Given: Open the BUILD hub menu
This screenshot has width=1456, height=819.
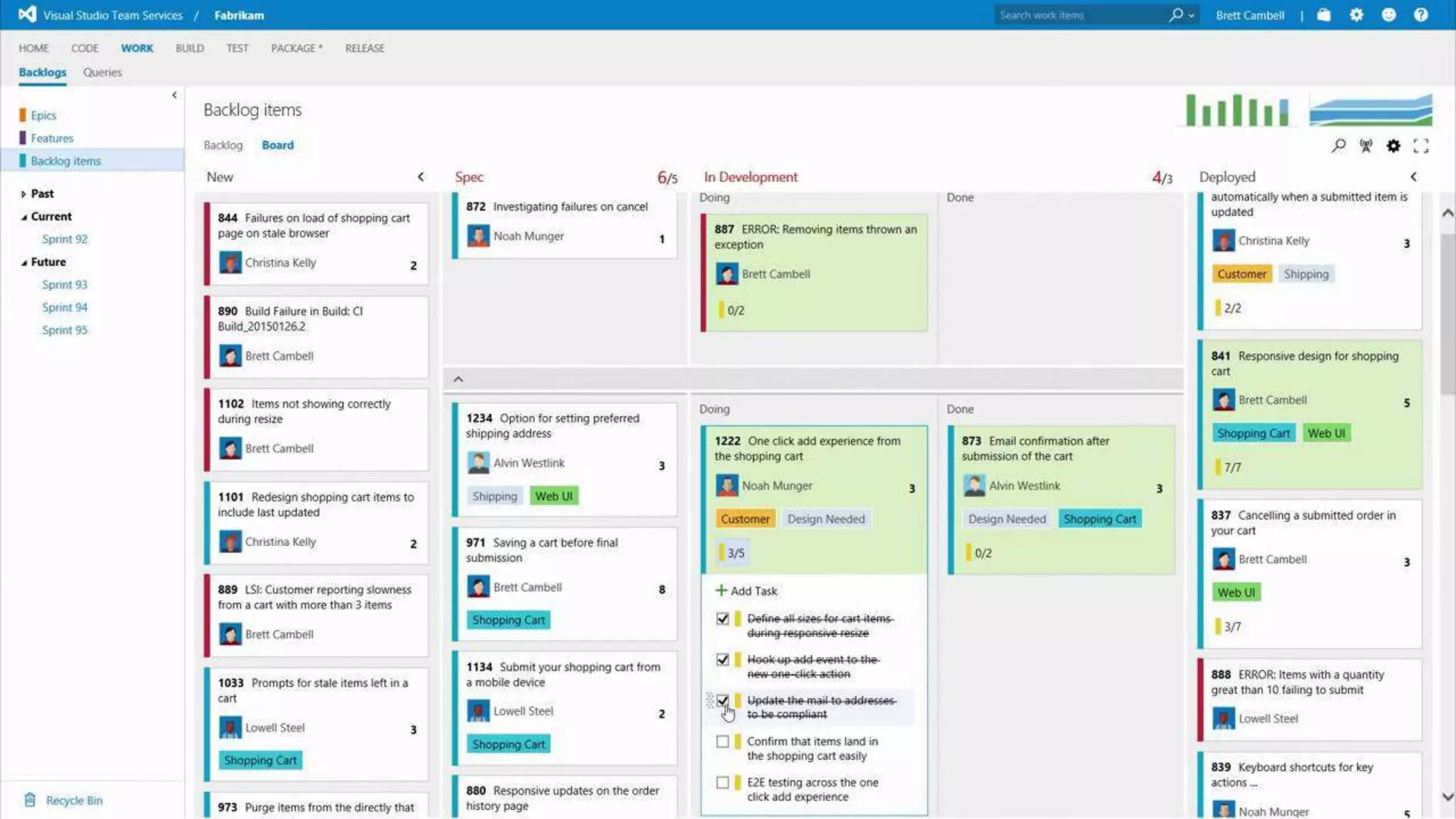Looking at the screenshot, I should pos(190,48).
